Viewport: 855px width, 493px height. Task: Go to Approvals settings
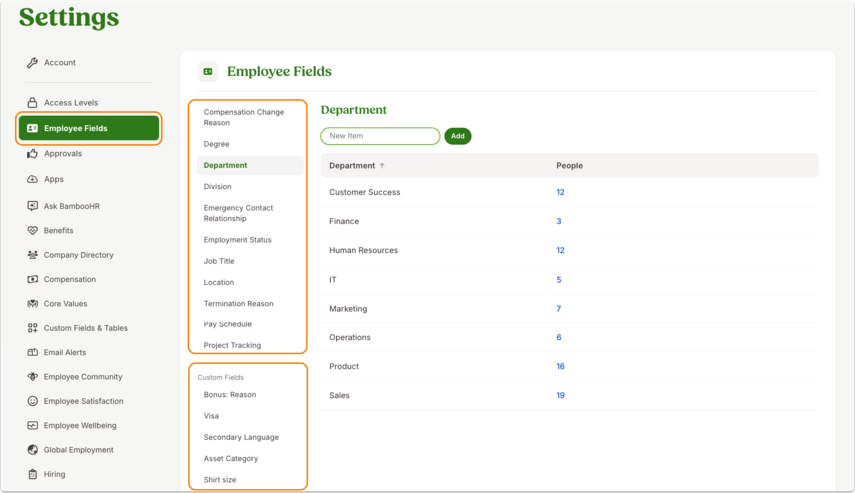[x=63, y=154]
